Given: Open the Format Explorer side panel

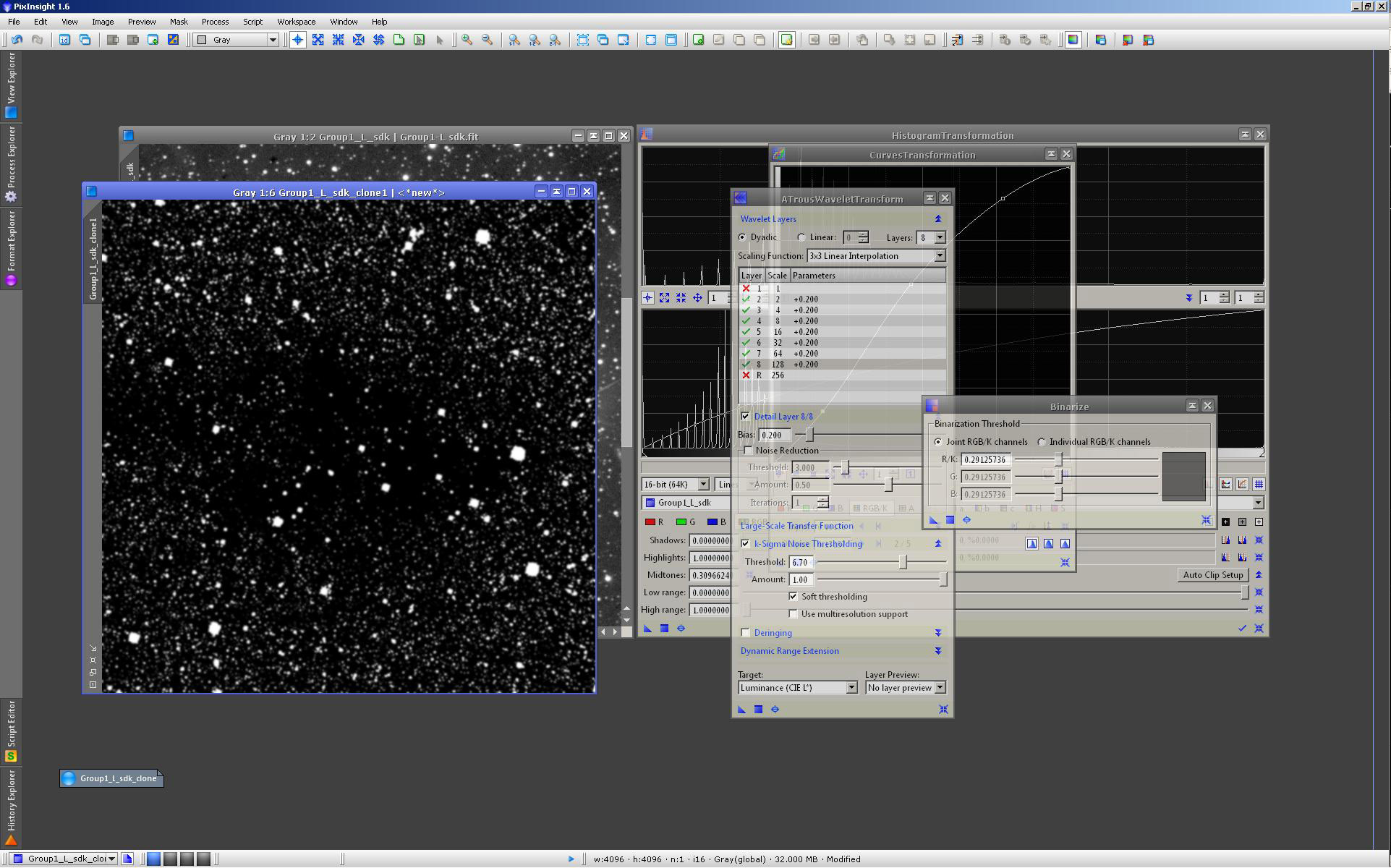Looking at the screenshot, I should pos(11,249).
